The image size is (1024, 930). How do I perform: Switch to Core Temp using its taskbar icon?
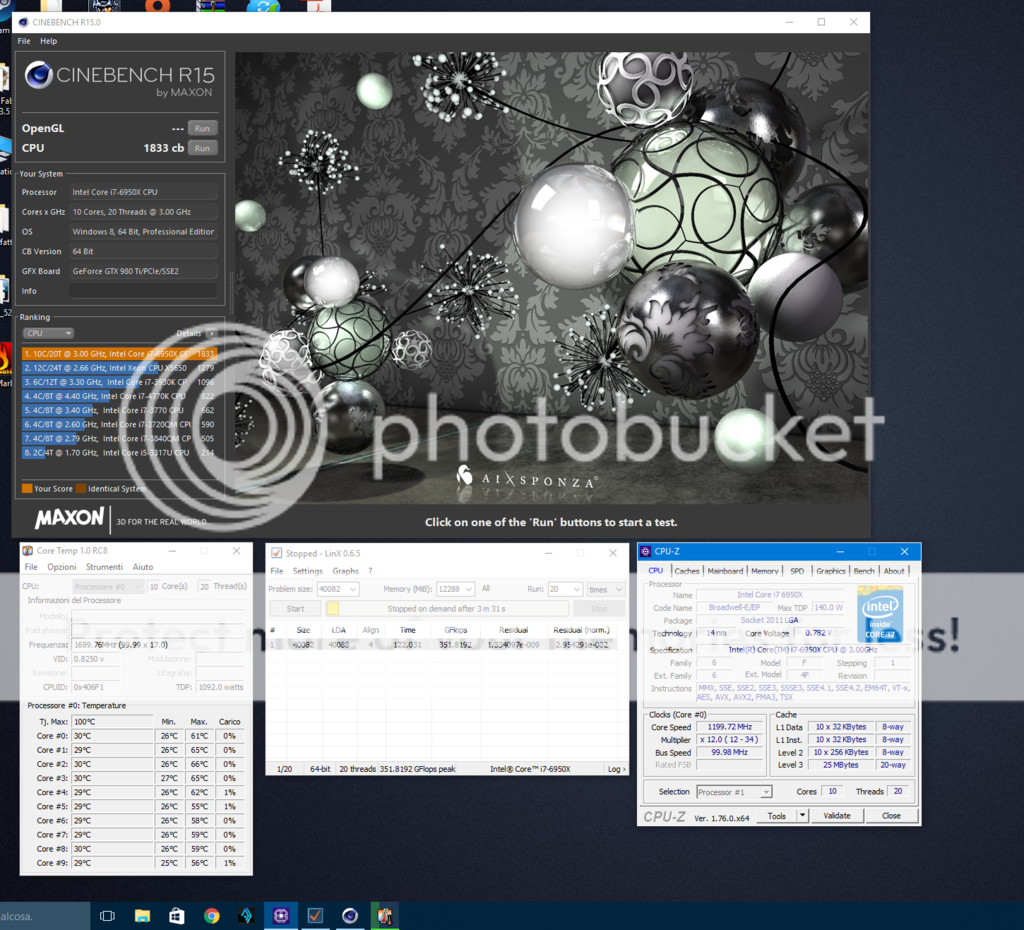(384, 915)
